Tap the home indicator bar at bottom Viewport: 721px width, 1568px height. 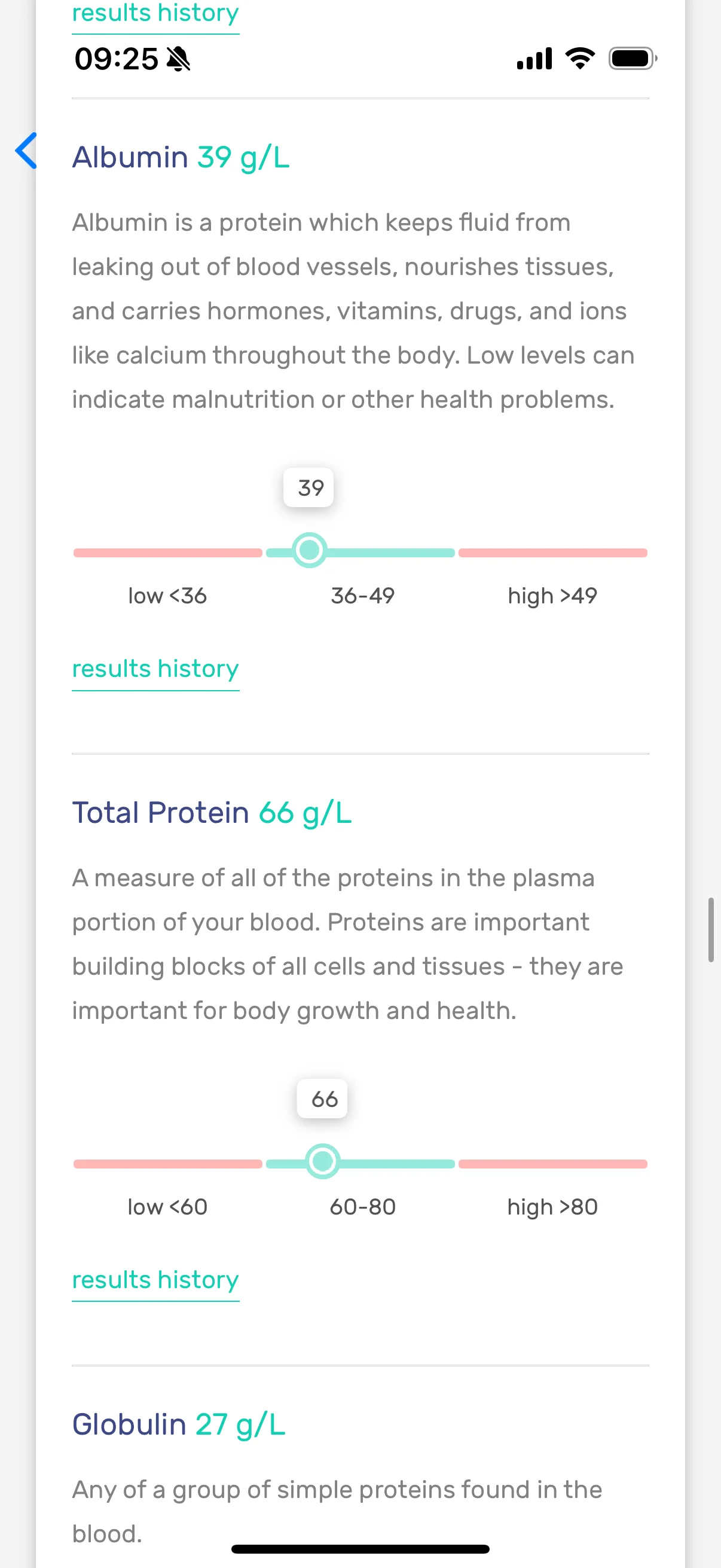click(x=360, y=1549)
